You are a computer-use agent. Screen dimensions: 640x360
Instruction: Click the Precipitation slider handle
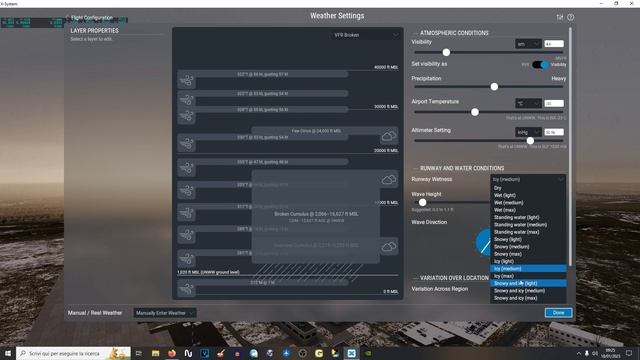[494, 87]
